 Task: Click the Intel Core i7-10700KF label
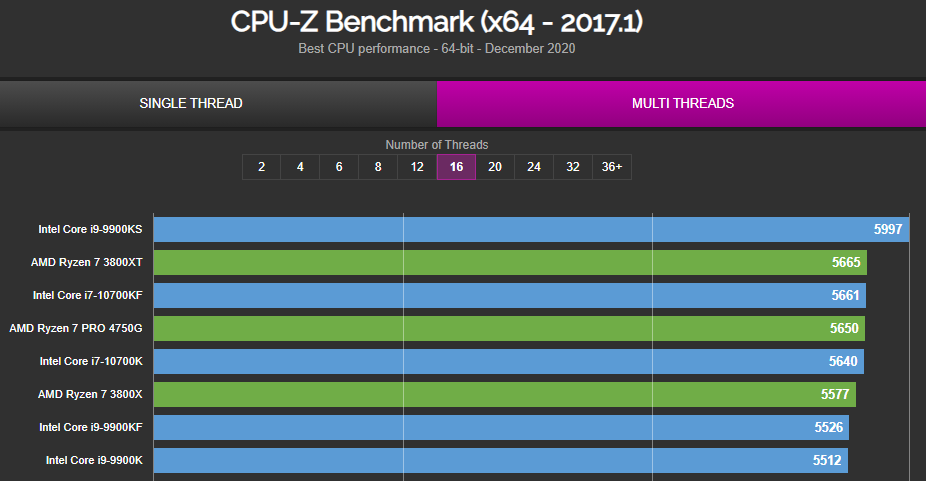pyautogui.click(x=87, y=295)
